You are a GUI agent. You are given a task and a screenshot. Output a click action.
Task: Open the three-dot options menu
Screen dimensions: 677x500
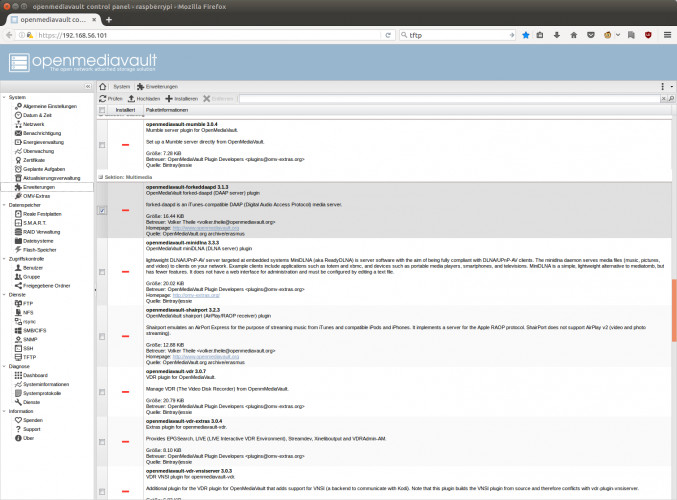(663, 86)
